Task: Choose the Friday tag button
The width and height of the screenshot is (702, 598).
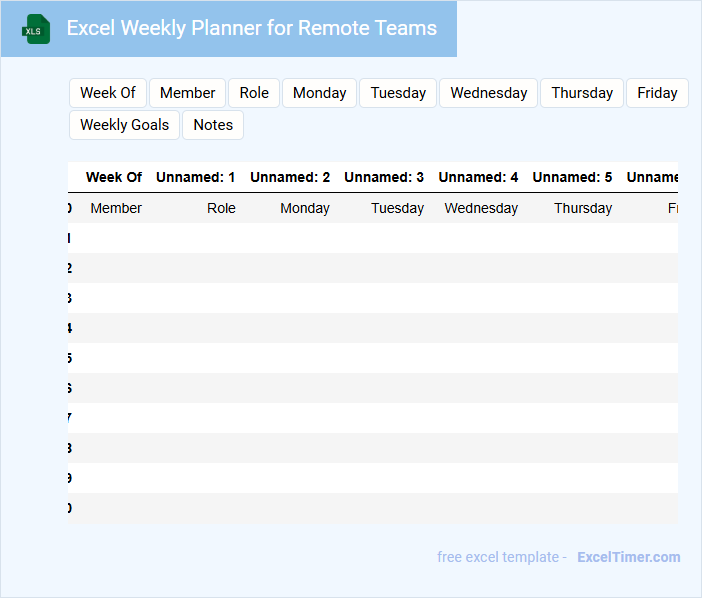Action: 657,93
